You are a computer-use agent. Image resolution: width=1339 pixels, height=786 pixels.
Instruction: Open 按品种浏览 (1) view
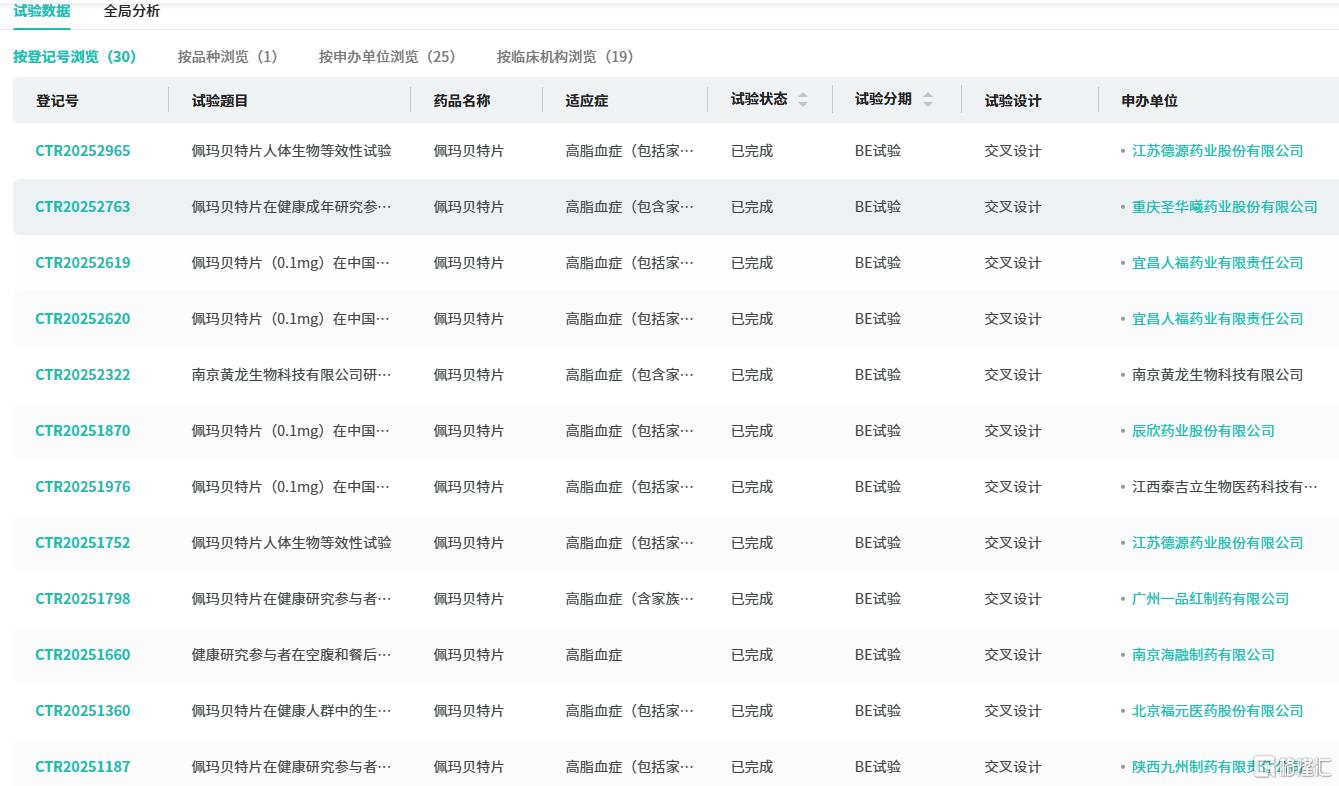tap(227, 57)
